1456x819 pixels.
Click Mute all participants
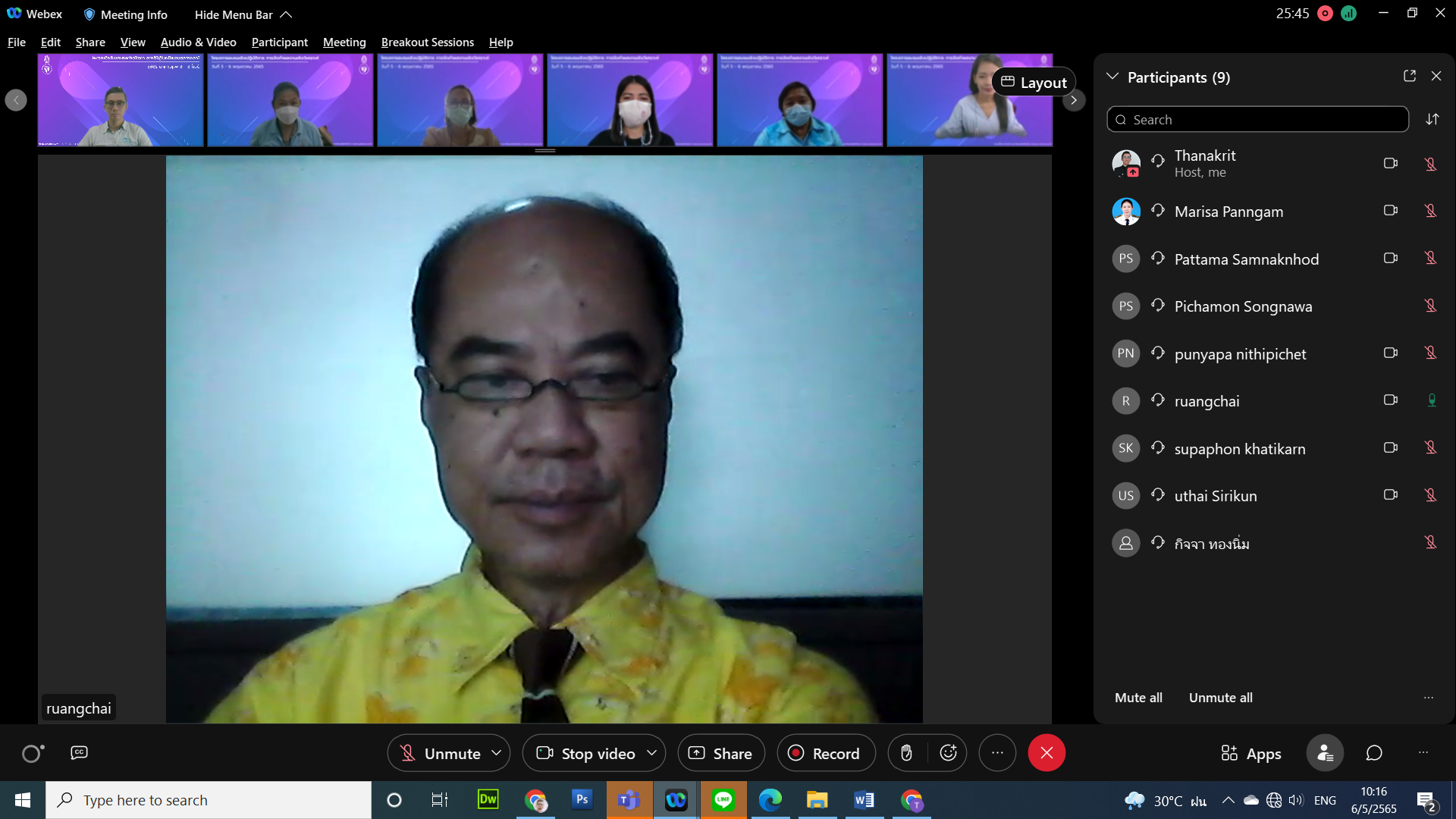[x=1138, y=698]
